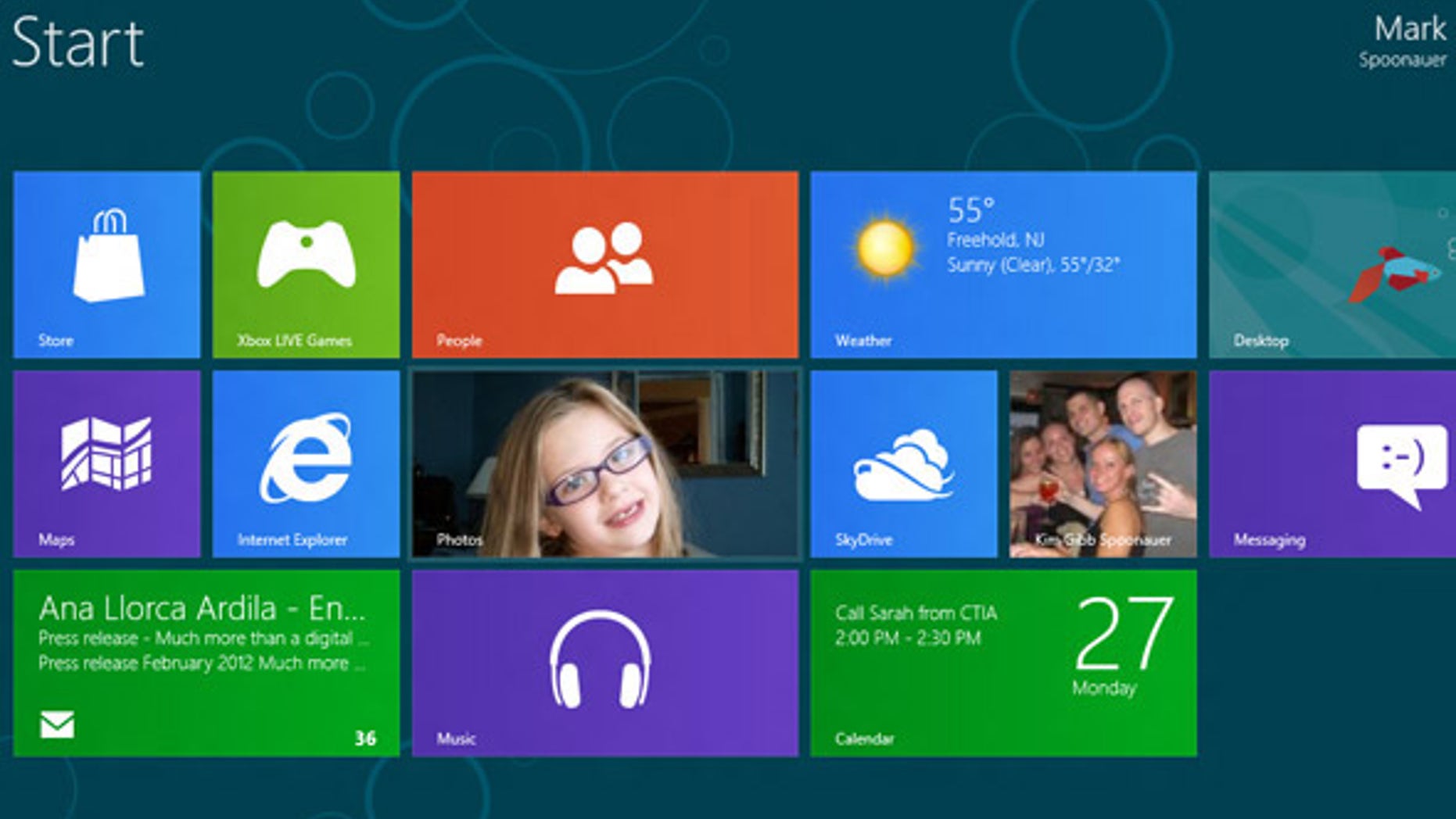Click the 55° temperature reading
Image resolution: width=1456 pixels, height=819 pixels.
tap(971, 210)
